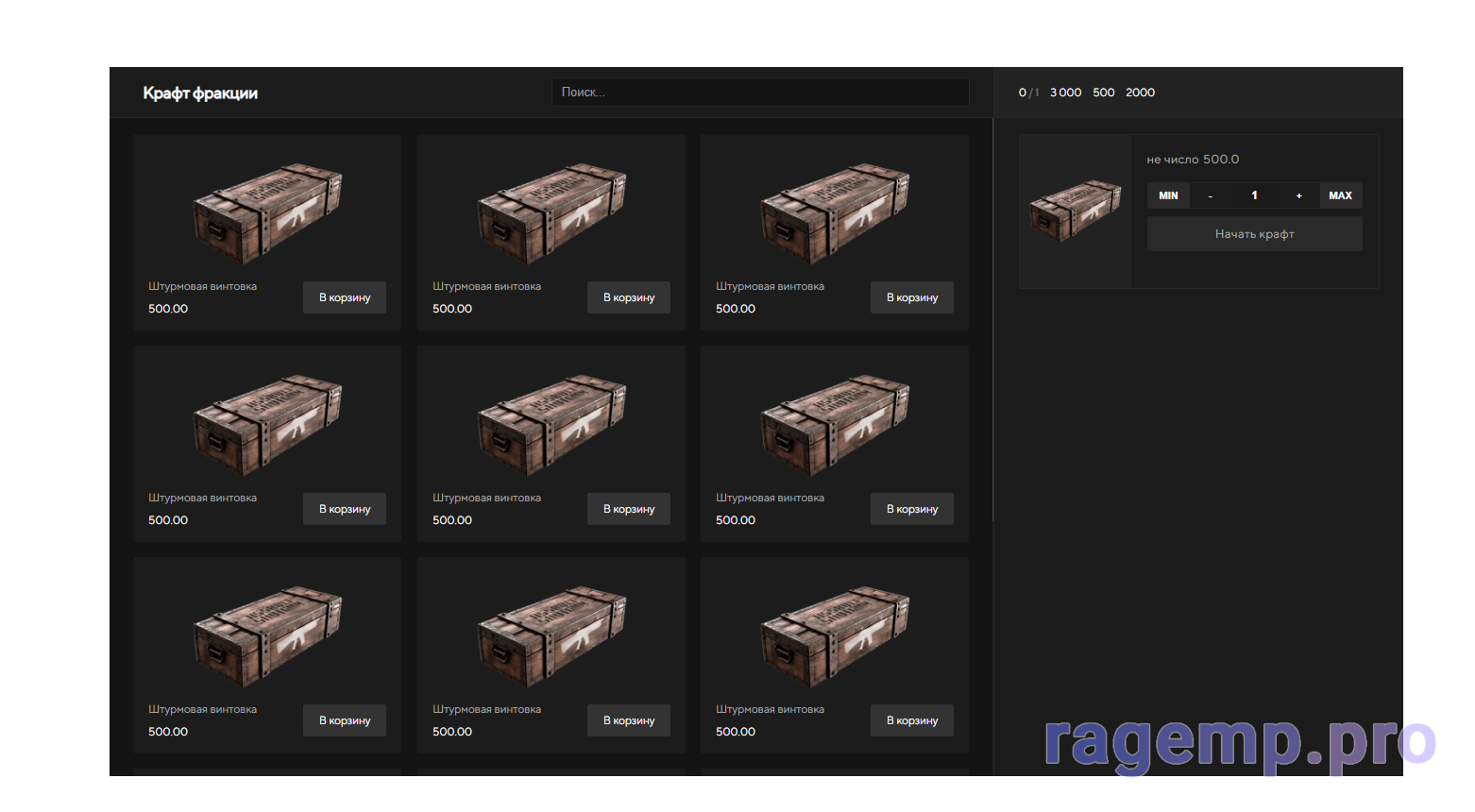
Task: Add top-right assault rifle crate to cart
Action: (x=912, y=297)
